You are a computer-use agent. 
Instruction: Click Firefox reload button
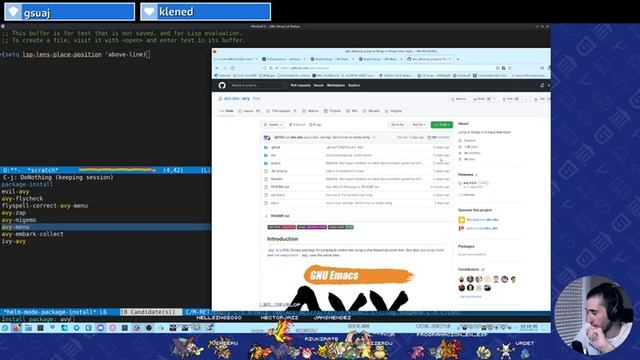click(233, 68)
